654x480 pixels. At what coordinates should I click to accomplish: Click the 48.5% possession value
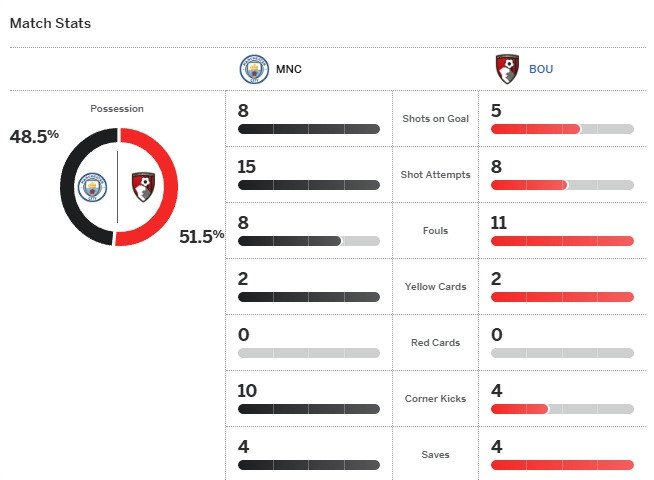34,136
